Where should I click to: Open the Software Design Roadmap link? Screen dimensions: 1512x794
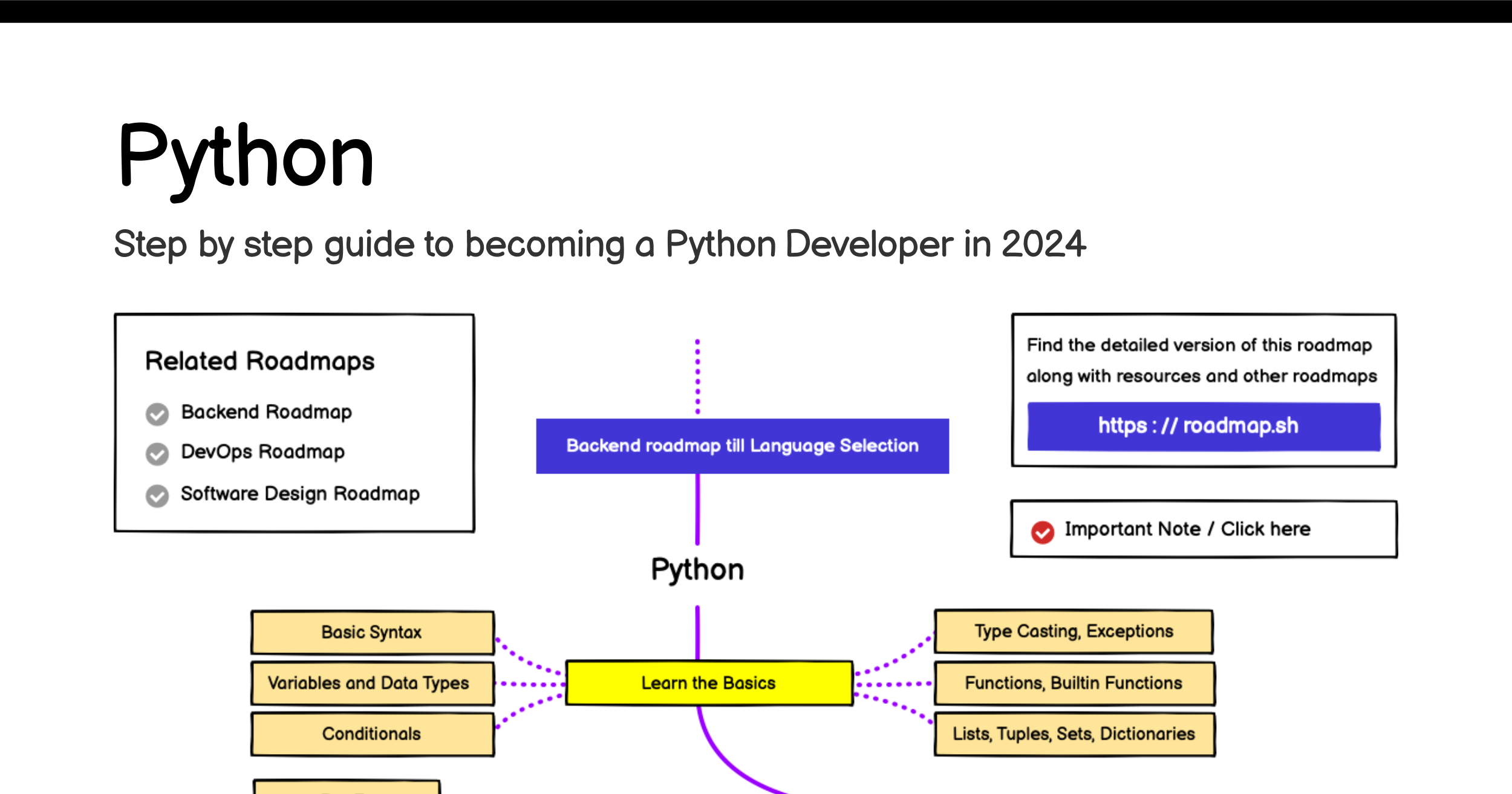(x=300, y=494)
